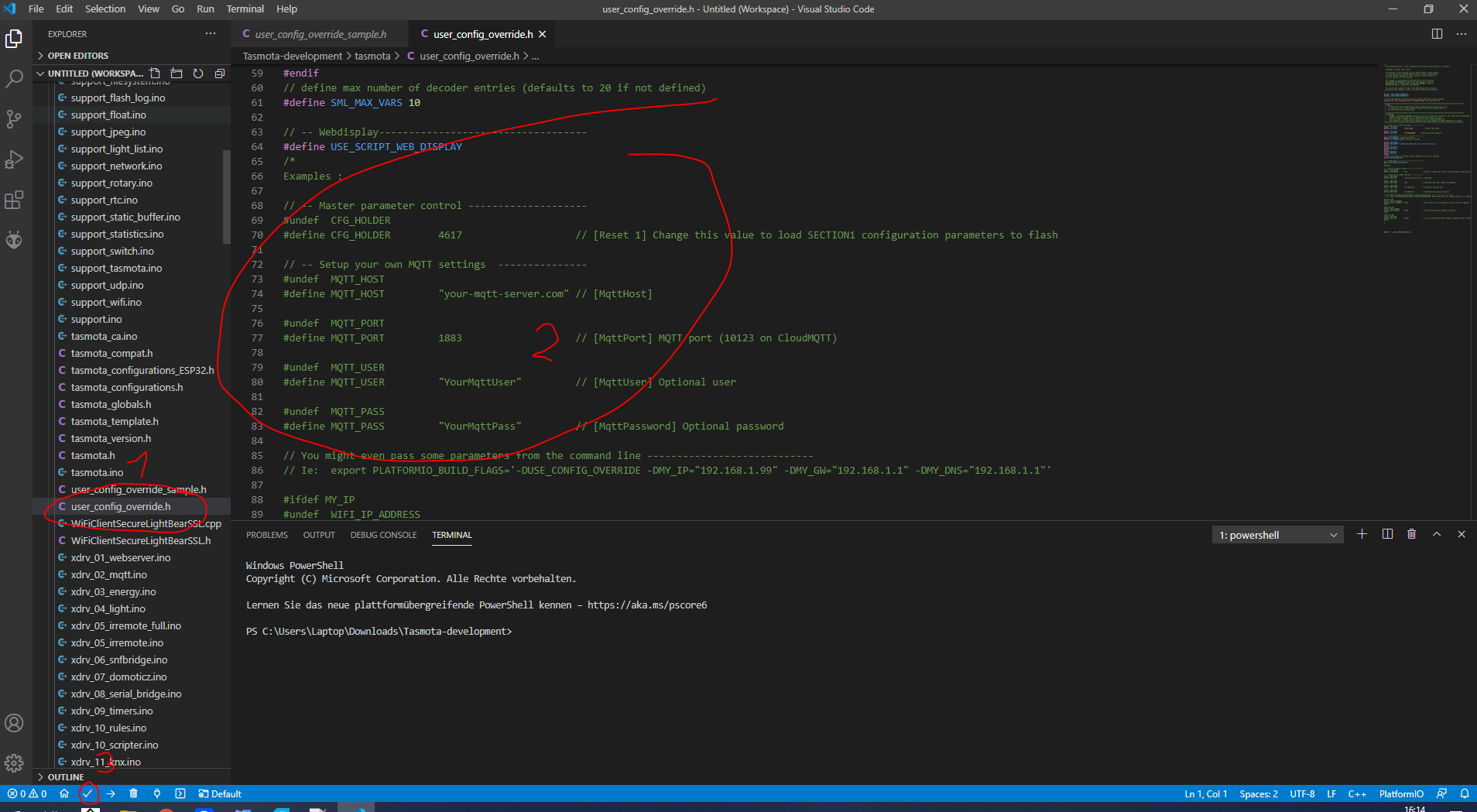Switch to the Debug Console tab
The image size is (1477, 812).
click(383, 535)
